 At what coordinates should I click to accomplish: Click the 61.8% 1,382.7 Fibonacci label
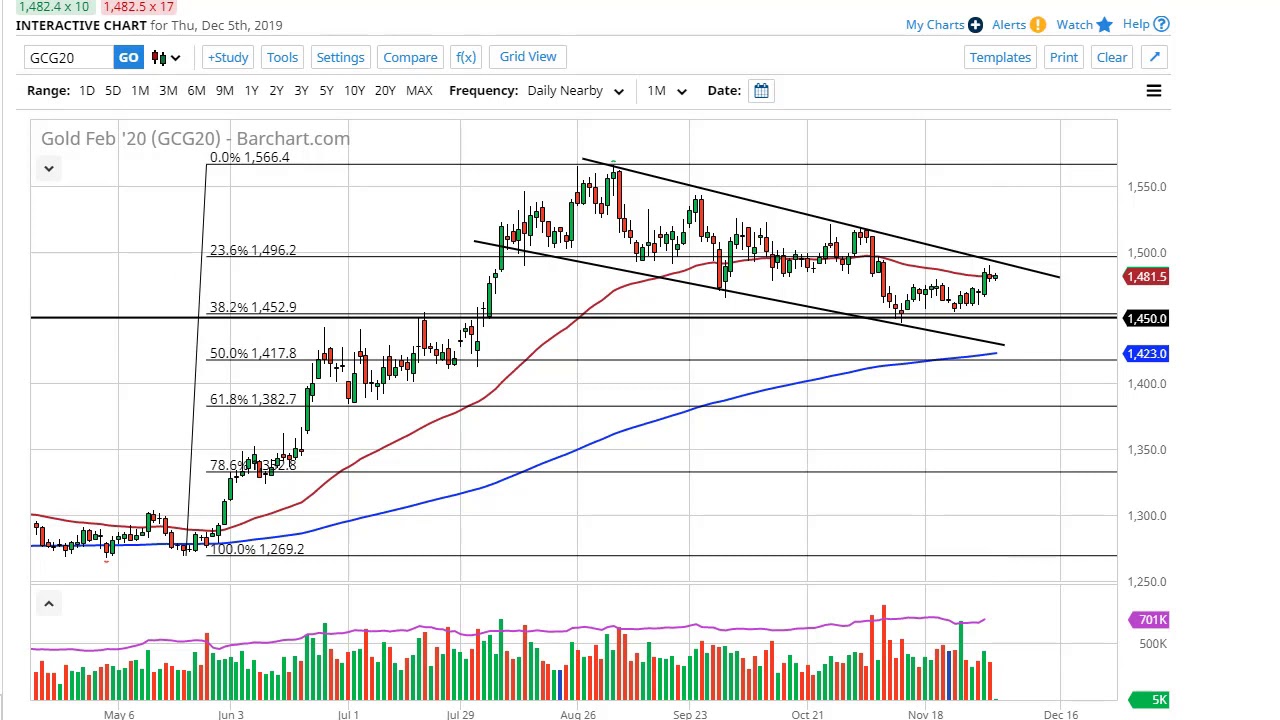[x=252, y=400]
